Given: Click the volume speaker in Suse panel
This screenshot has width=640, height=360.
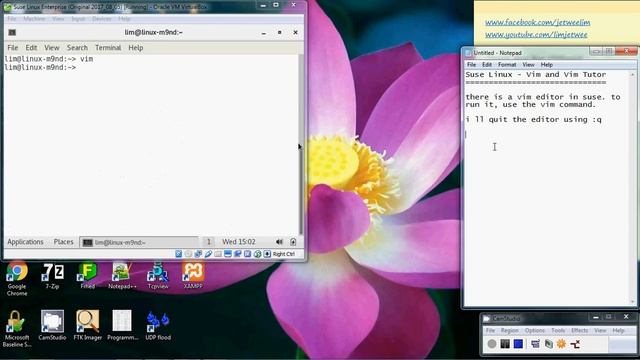Looking at the screenshot, I should (x=279, y=242).
